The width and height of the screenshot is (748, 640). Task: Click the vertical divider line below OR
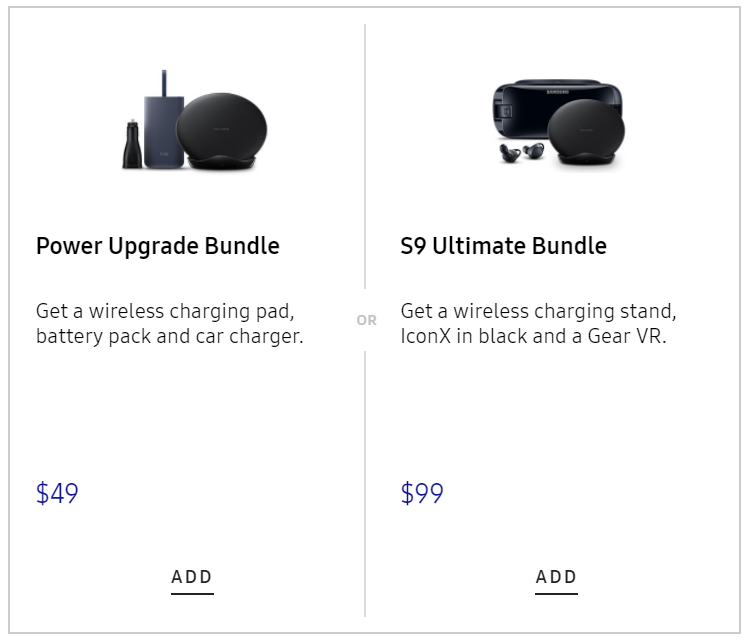(365, 480)
